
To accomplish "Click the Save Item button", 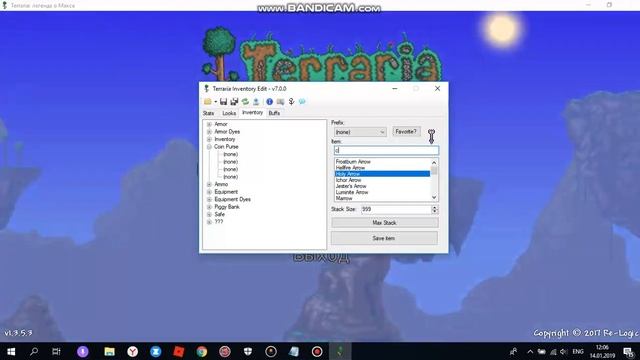I will click(384, 238).
